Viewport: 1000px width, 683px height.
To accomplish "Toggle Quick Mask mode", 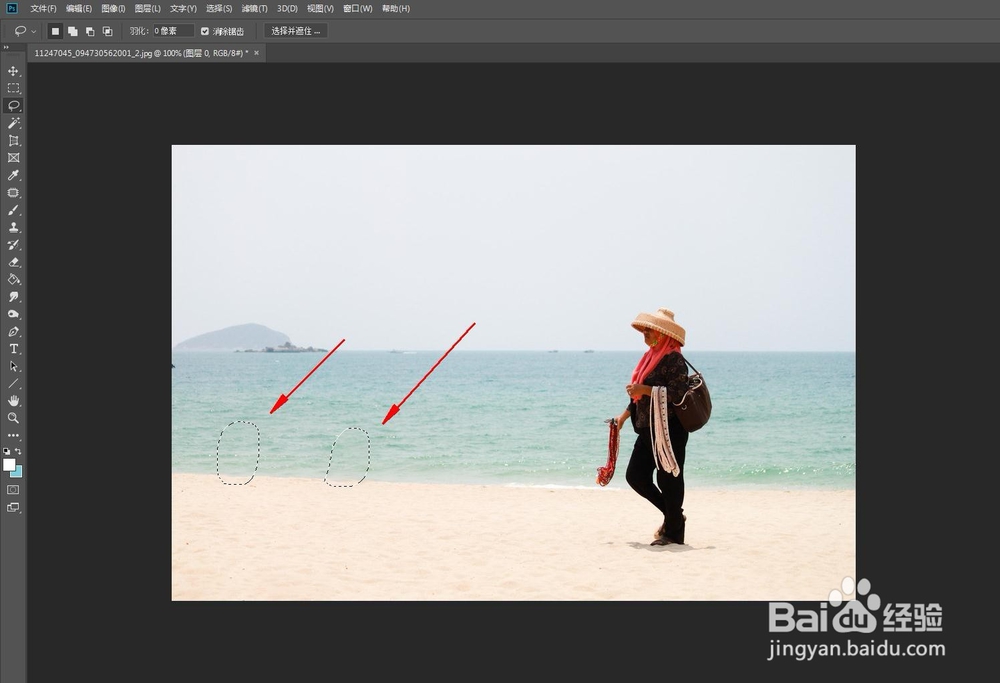I will 13,490.
